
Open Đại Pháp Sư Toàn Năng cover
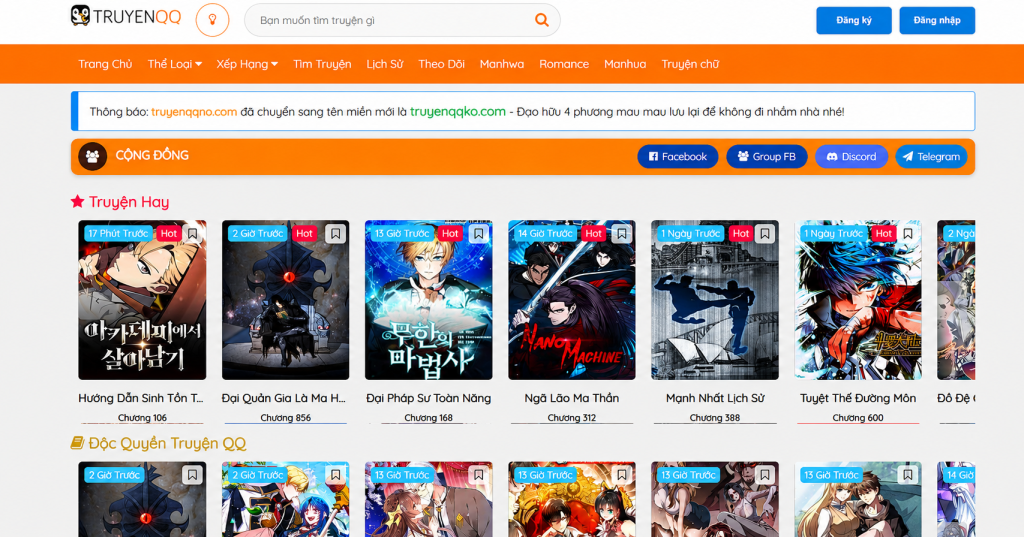coord(428,300)
